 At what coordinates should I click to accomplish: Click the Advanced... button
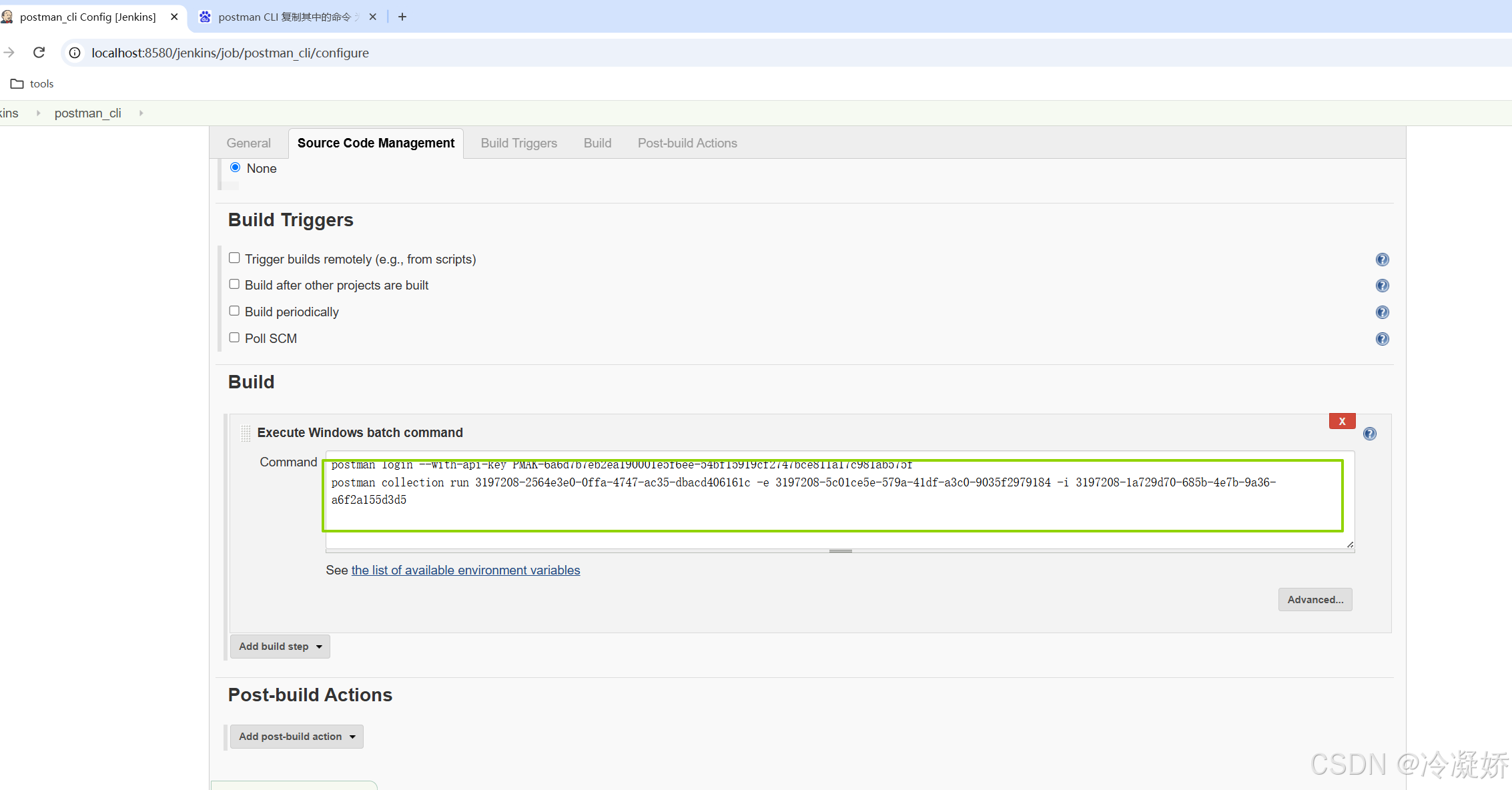[1315, 600]
